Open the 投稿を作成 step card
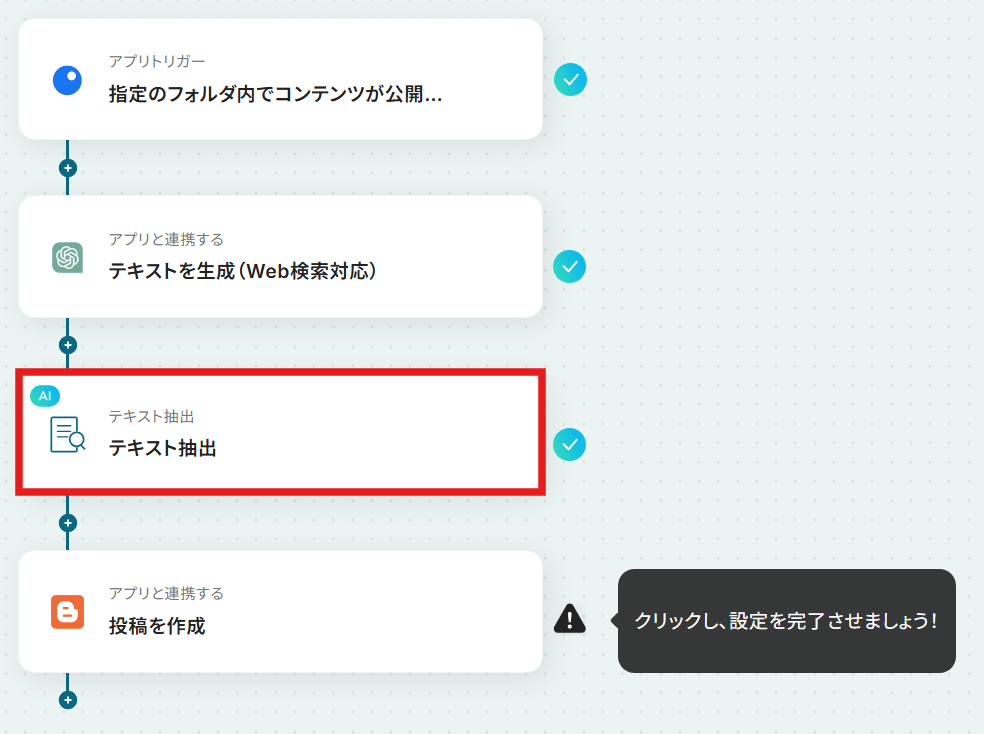 pos(281,612)
